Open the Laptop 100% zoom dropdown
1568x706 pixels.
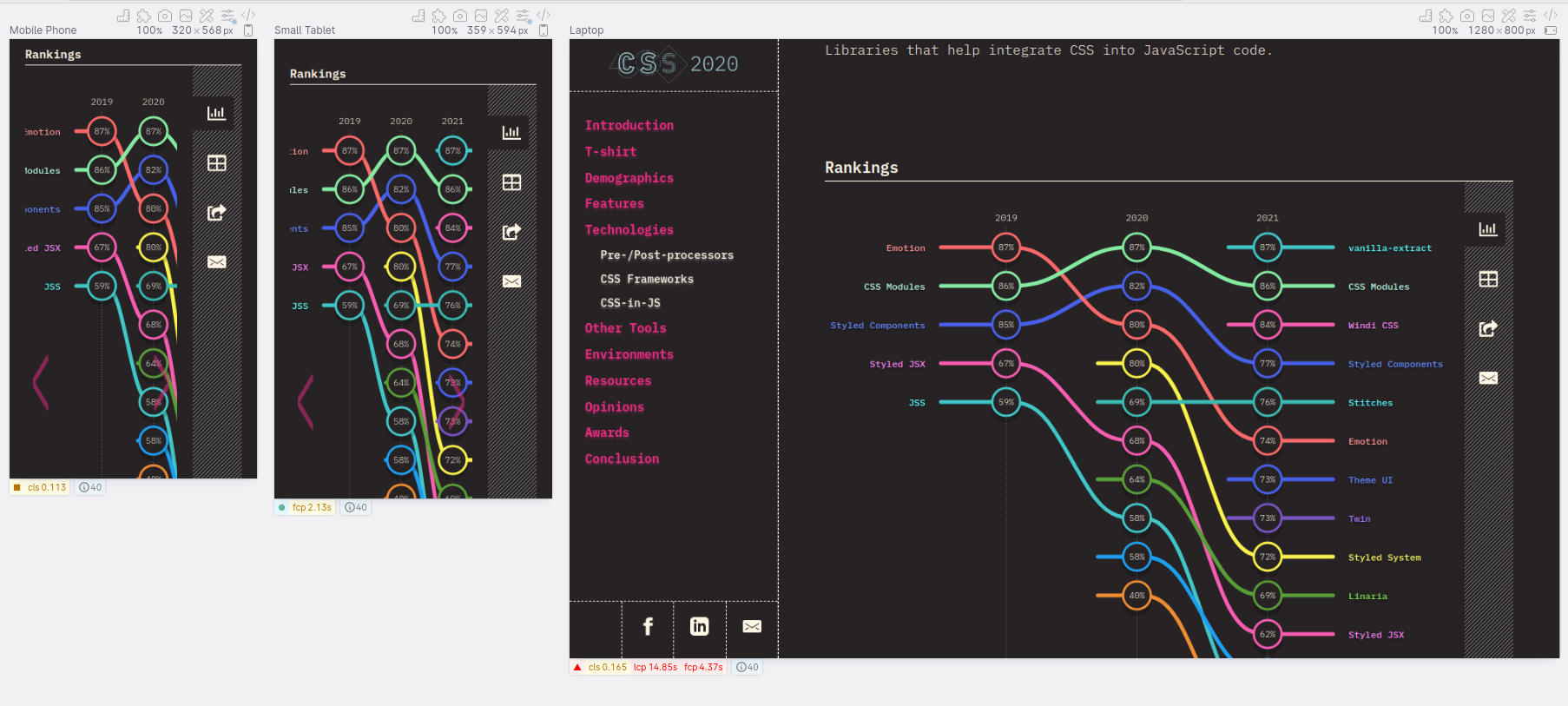[x=1446, y=30]
